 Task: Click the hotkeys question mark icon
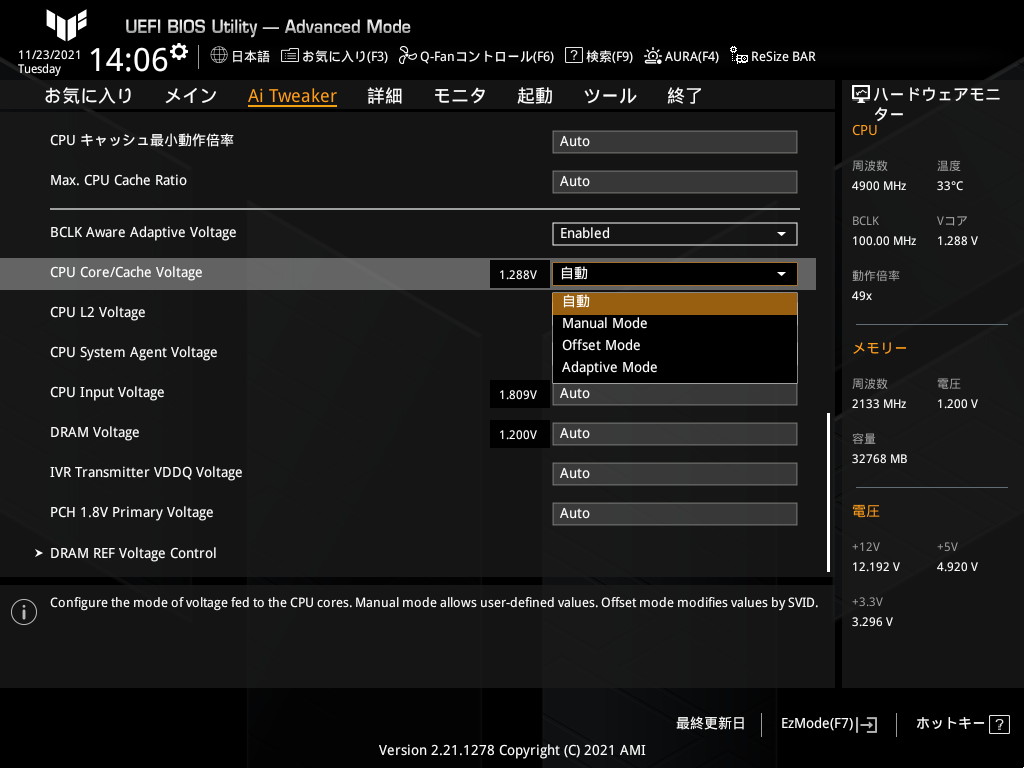tap(999, 724)
